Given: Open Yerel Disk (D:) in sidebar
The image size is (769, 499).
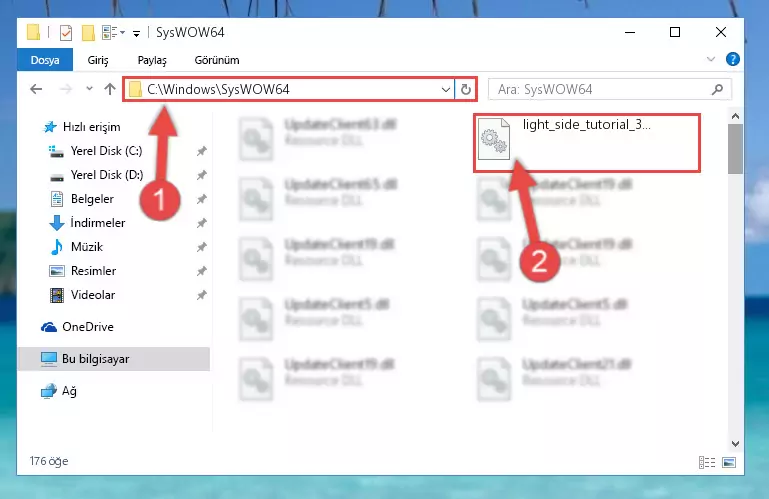Looking at the screenshot, I should (106, 175).
